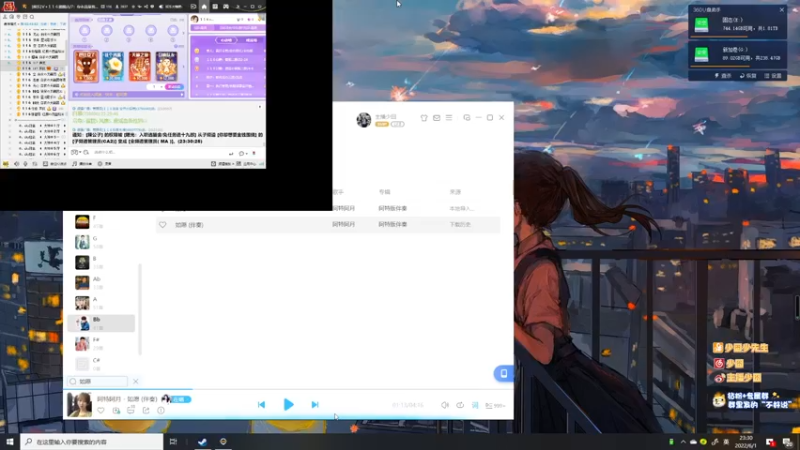Select the playlist named C#
Viewport: 800px width, 450px height.
[x=101, y=364]
